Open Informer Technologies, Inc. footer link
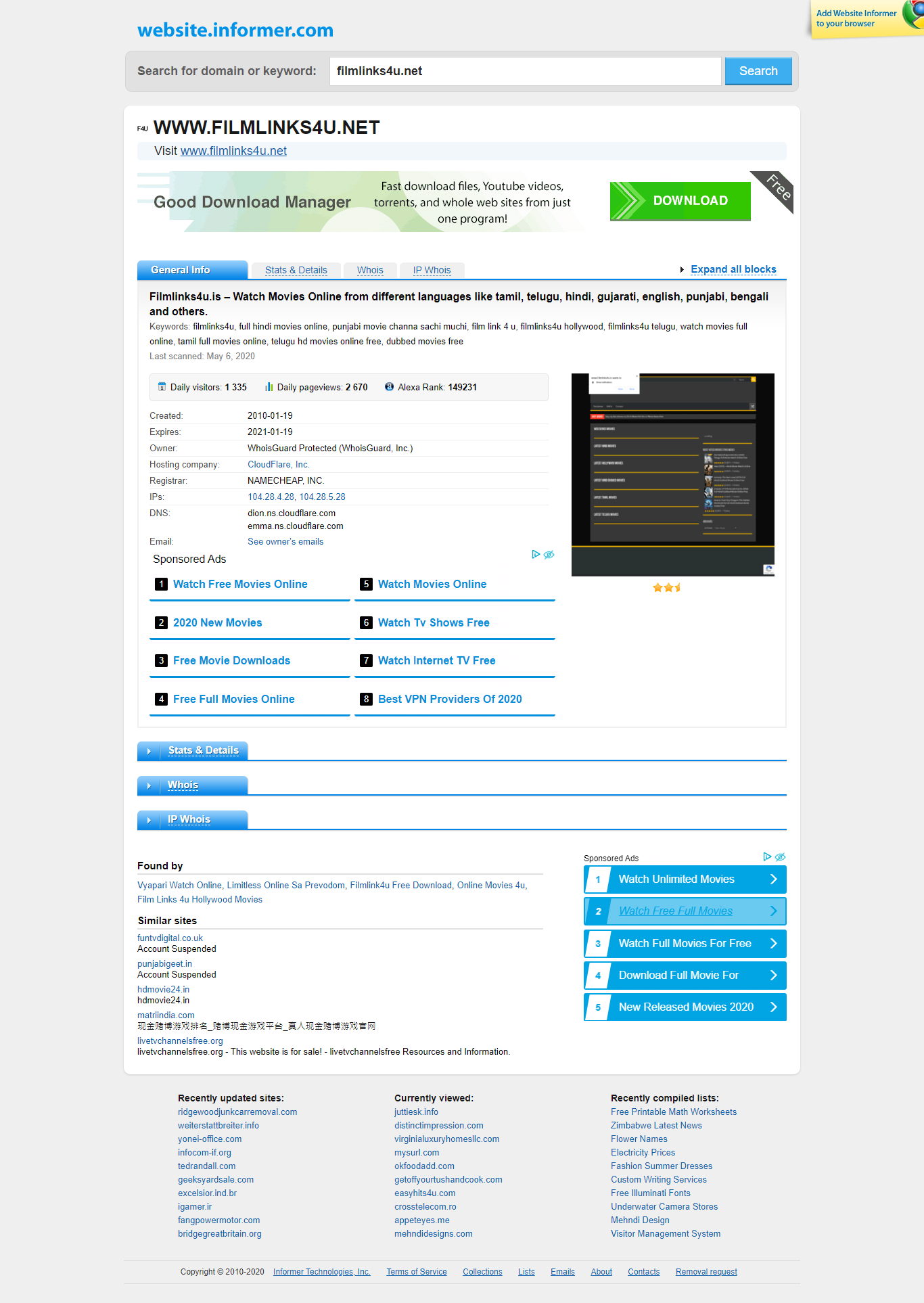This screenshot has width=924, height=1303. 322,1272
